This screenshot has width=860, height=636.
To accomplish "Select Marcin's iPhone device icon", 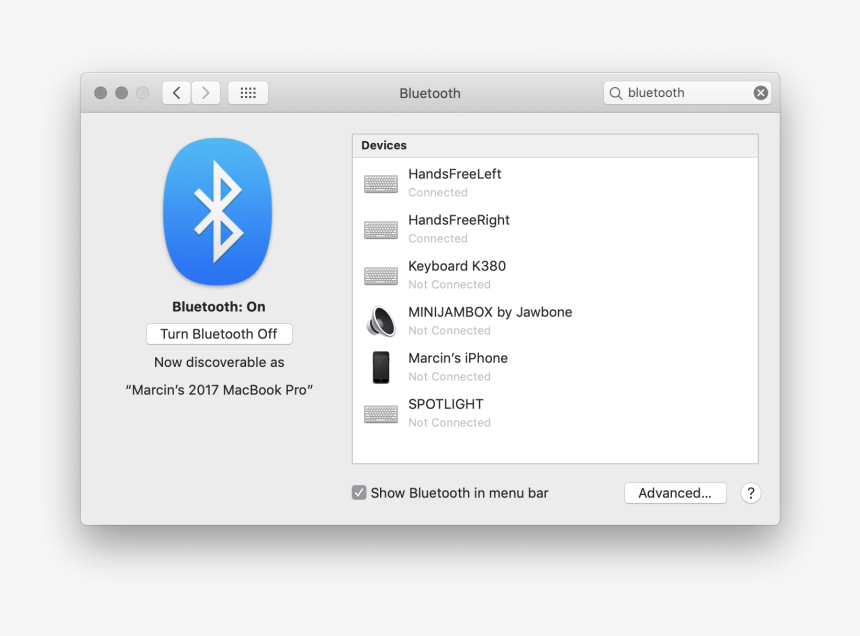I will (x=381, y=367).
